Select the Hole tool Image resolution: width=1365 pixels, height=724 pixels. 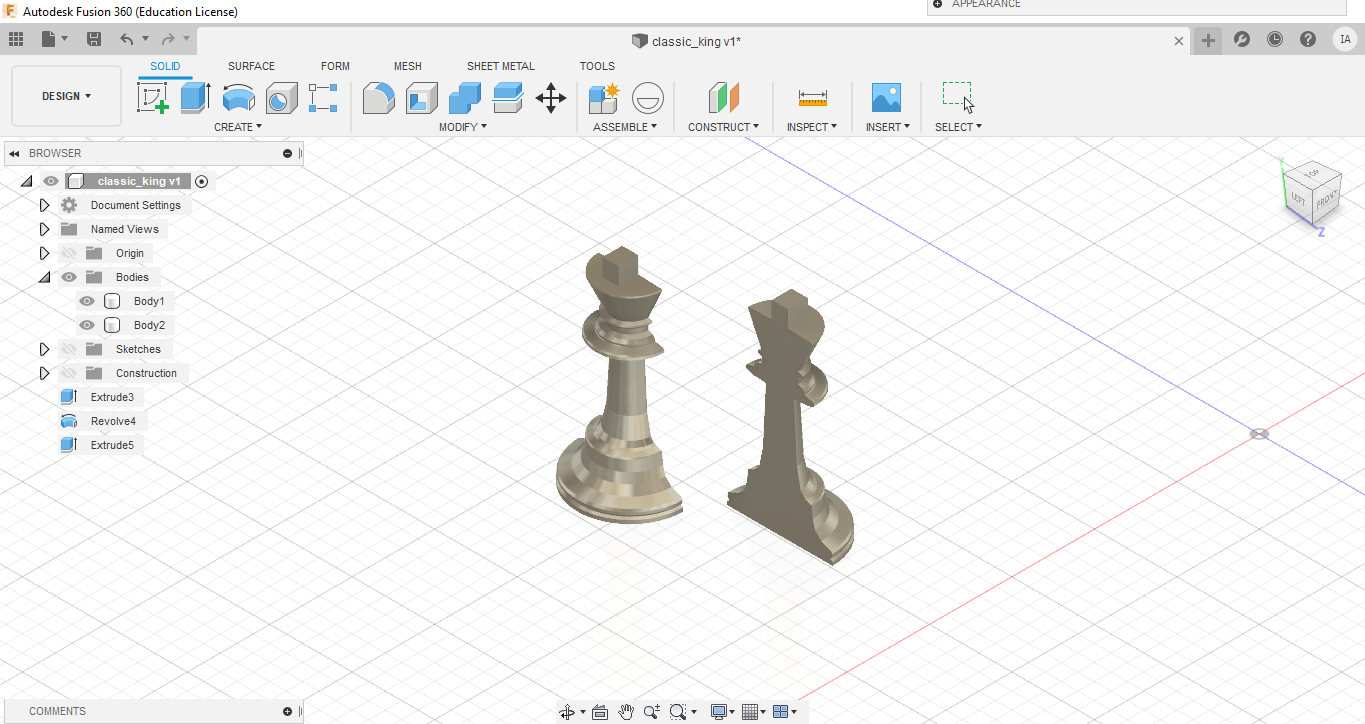[x=281, y=97]
